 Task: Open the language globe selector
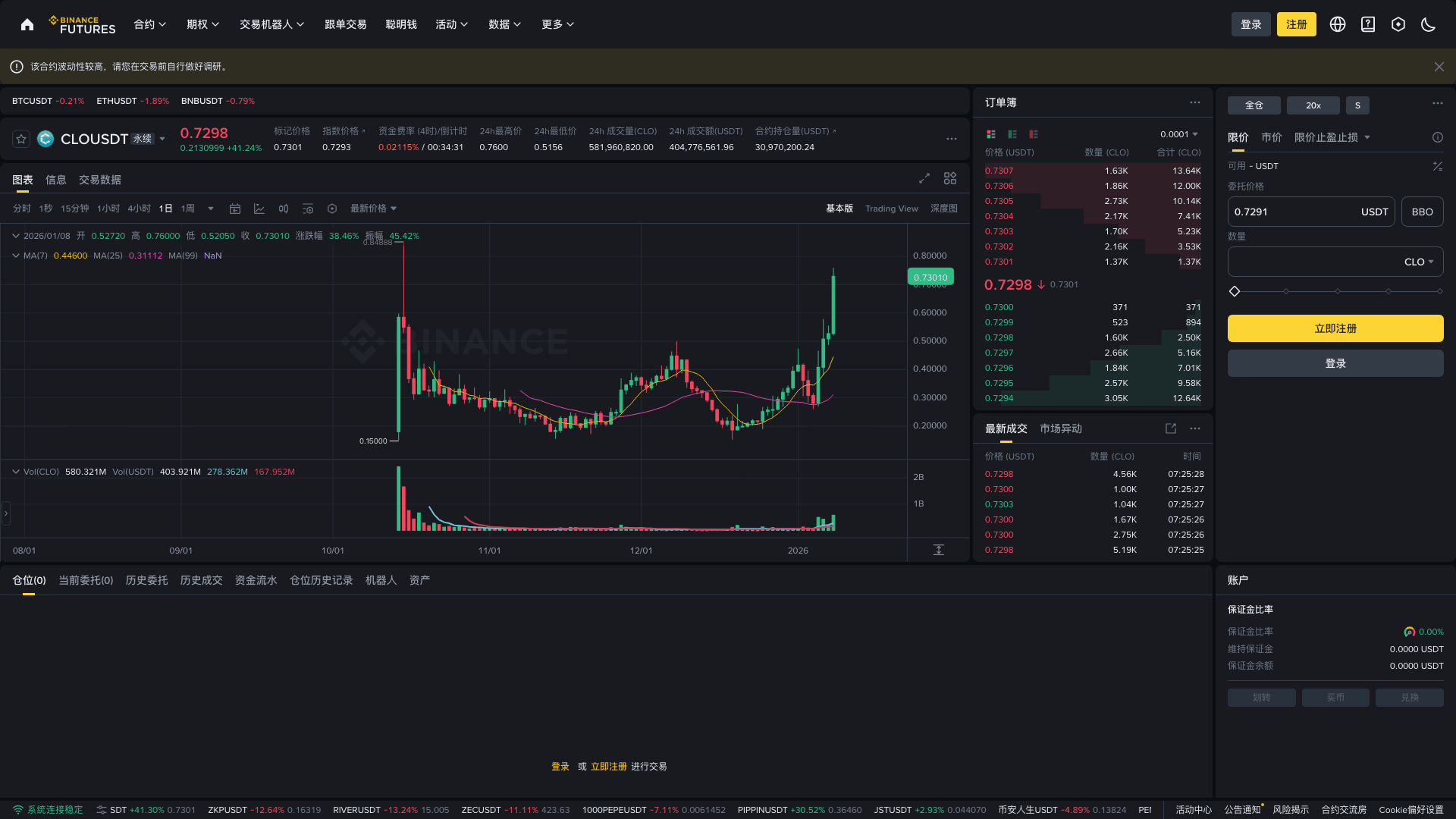pos(1338,24)
